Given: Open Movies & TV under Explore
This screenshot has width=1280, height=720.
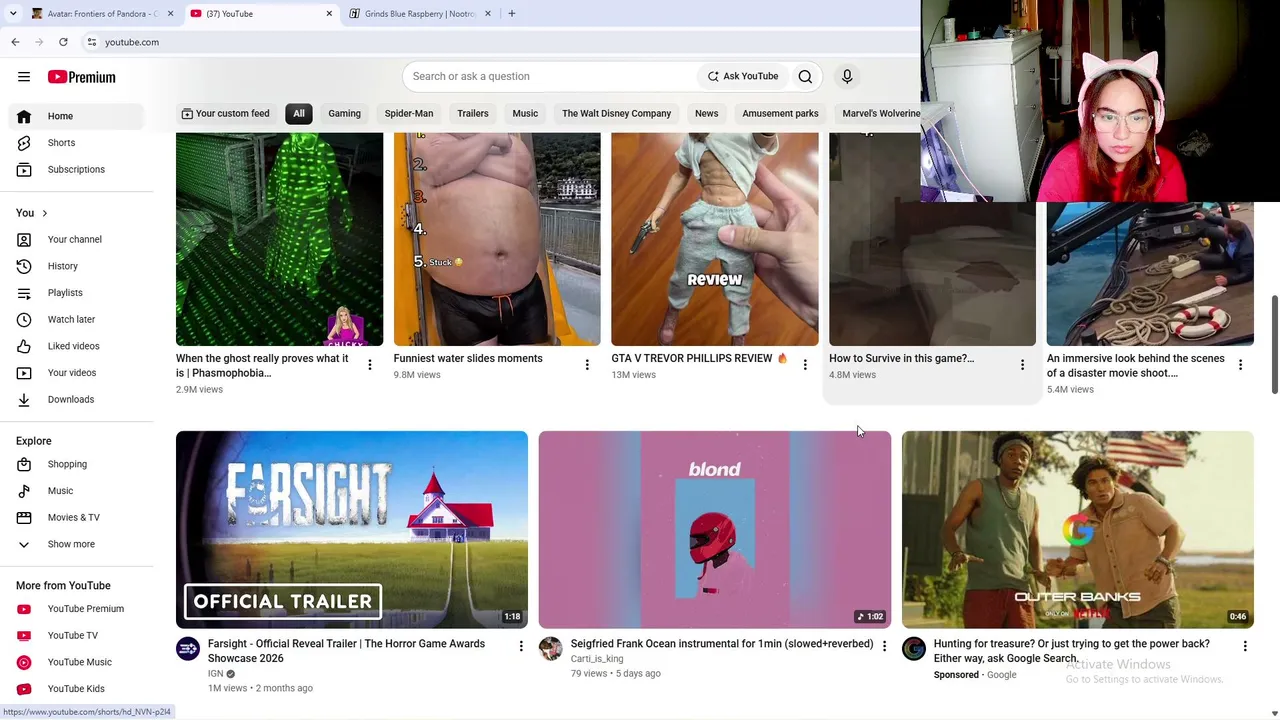Looking at the screenshot, I should pyautogui.click(x=77, y=517).
